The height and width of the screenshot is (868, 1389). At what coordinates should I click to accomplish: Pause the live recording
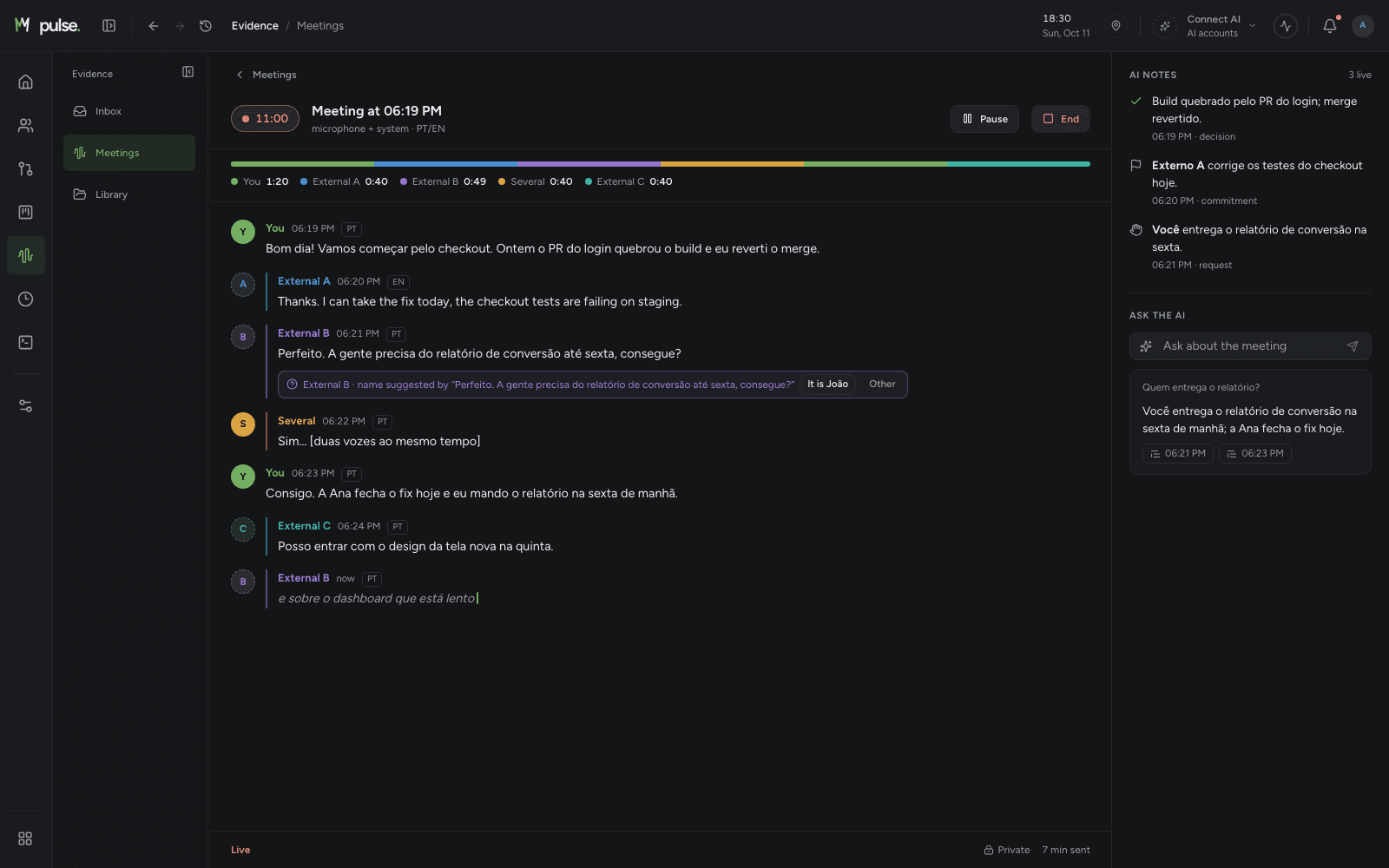click(984, 119)
